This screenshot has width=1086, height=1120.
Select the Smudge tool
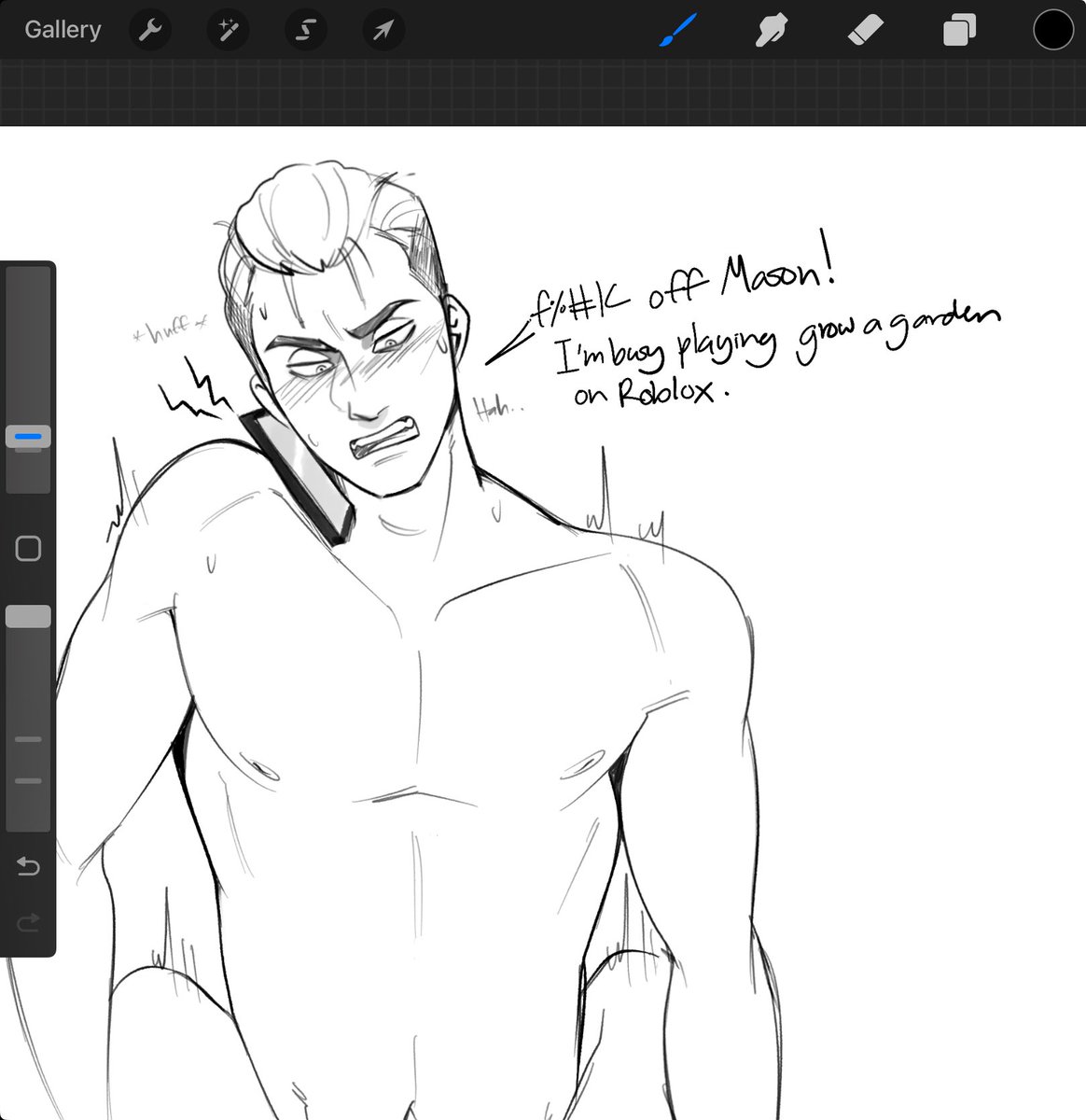tap(771, 31)
